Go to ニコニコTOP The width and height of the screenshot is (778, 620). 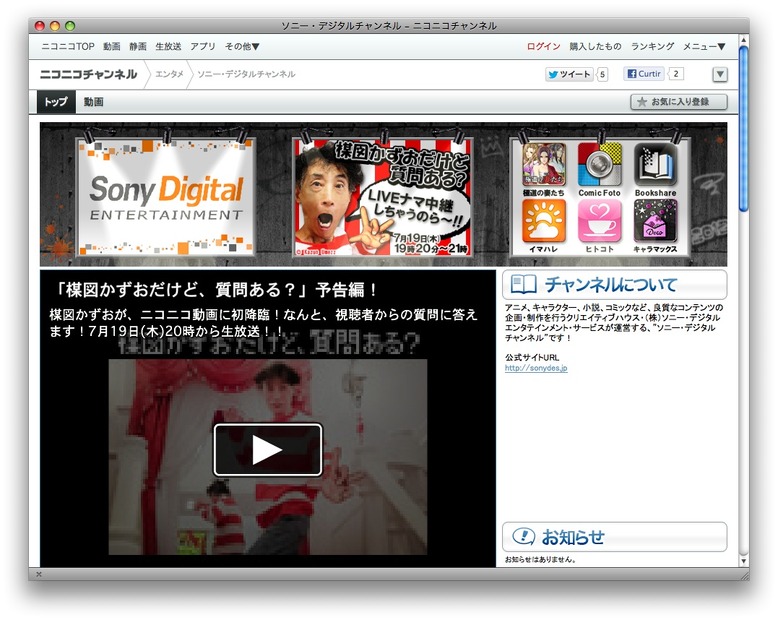(68, 46)
